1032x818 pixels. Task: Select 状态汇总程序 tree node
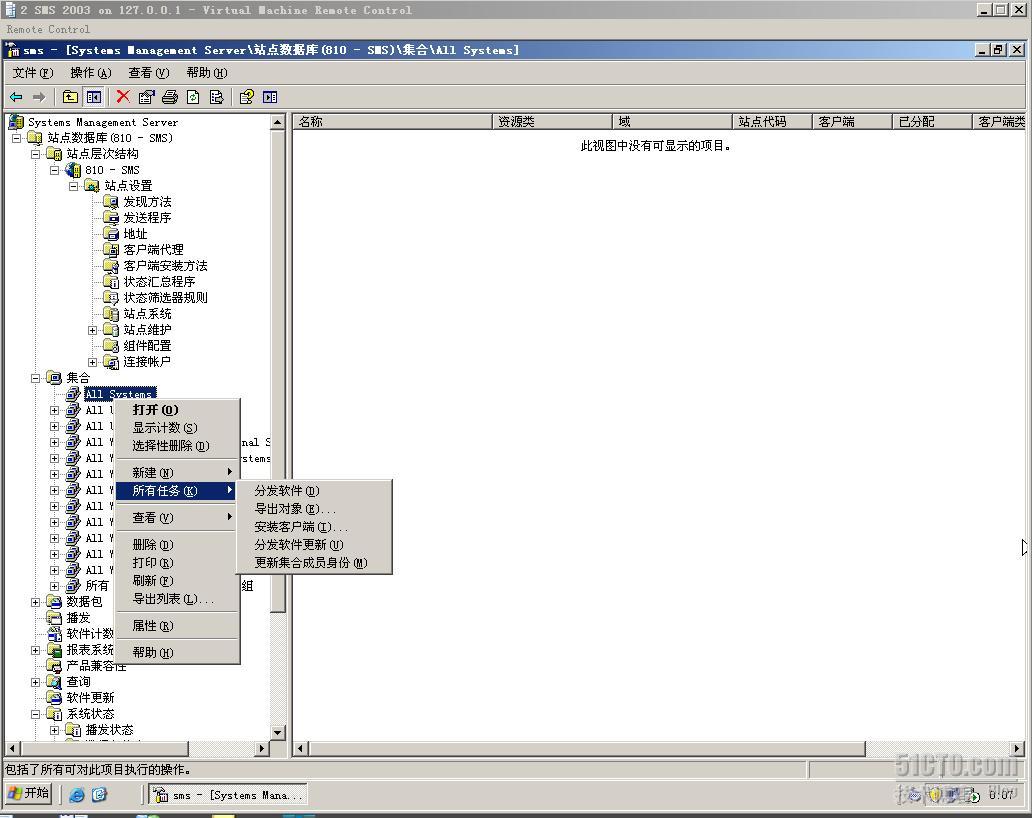[x=159, y=282]
